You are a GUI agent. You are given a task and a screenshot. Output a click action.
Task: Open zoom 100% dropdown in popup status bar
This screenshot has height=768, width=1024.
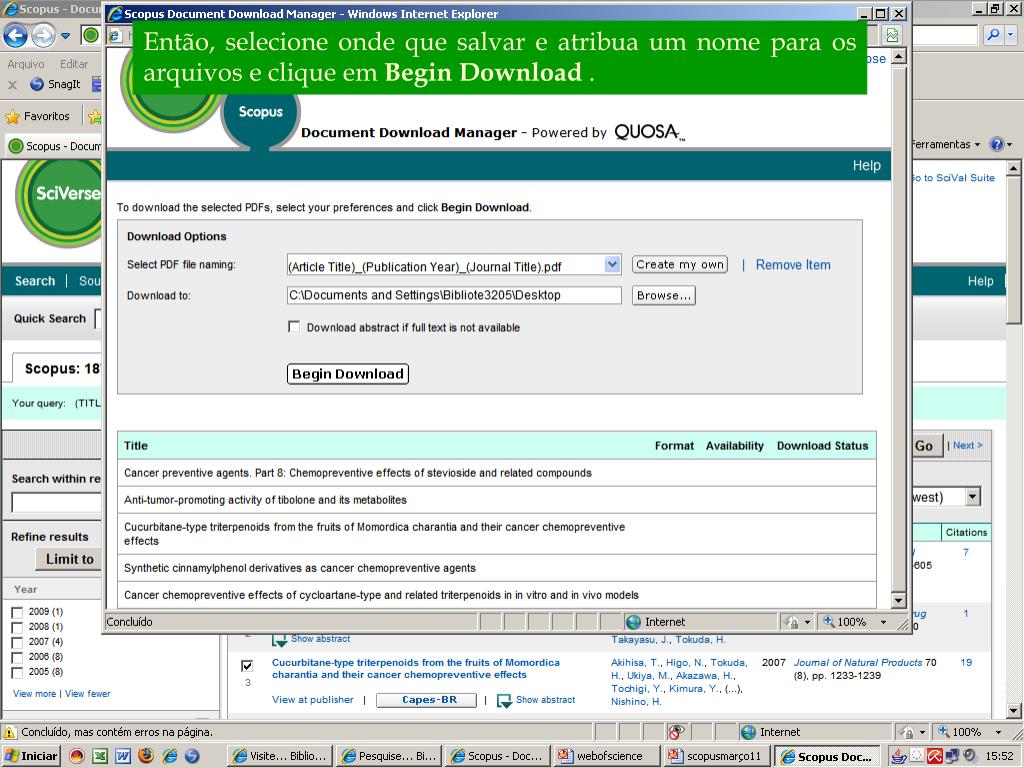point(883,622)
